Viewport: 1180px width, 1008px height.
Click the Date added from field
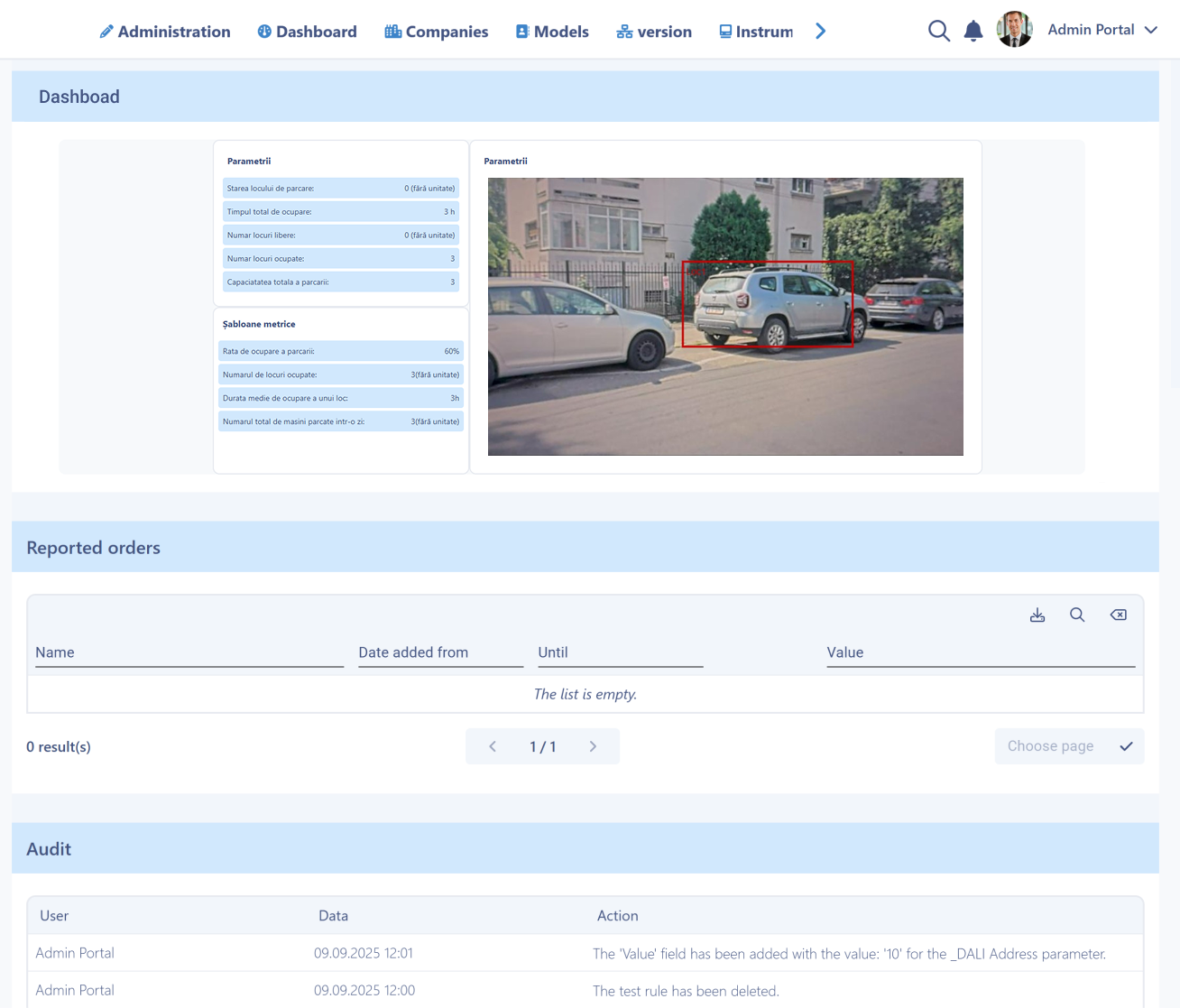tap(440, 652)
